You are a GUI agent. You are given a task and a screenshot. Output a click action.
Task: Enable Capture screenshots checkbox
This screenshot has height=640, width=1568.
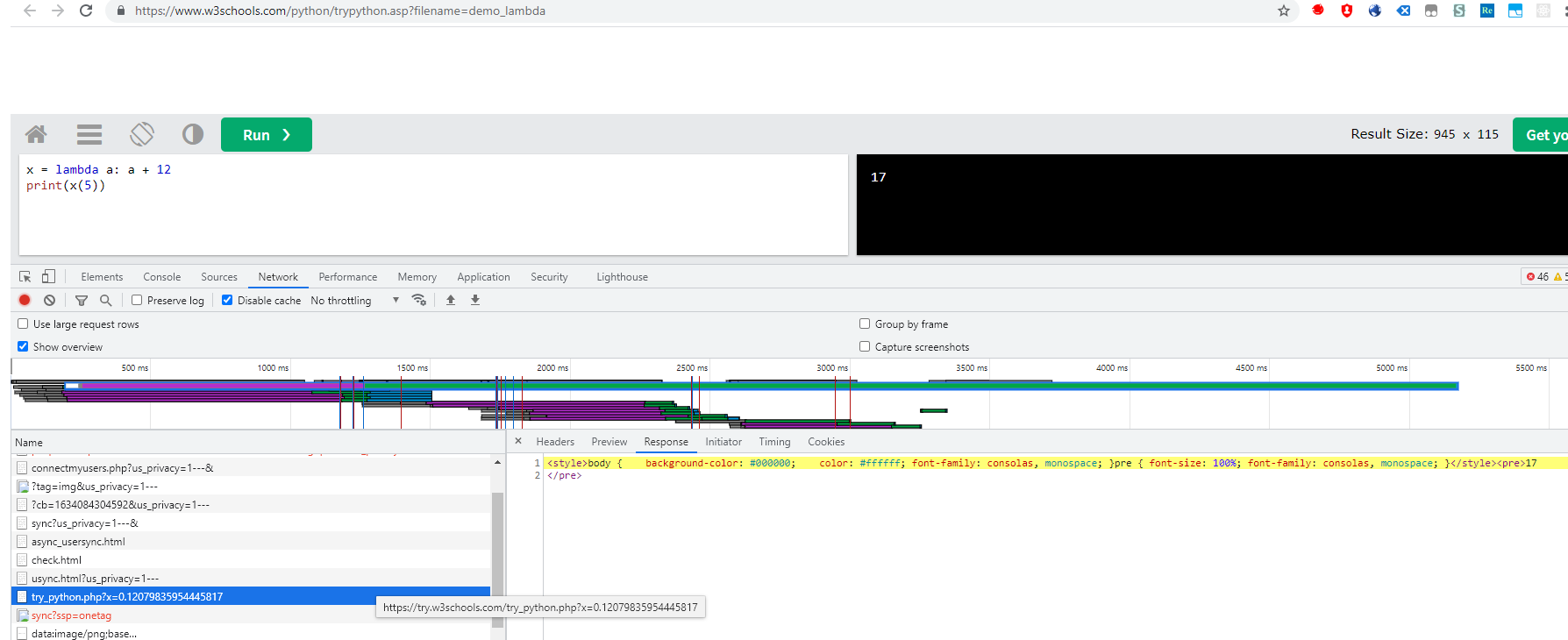(865, 346)
